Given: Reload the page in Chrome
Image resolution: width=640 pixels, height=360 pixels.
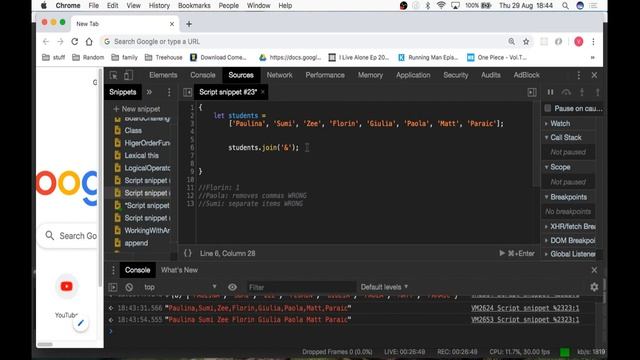Looking at the screenshot, I should (75, 42).
